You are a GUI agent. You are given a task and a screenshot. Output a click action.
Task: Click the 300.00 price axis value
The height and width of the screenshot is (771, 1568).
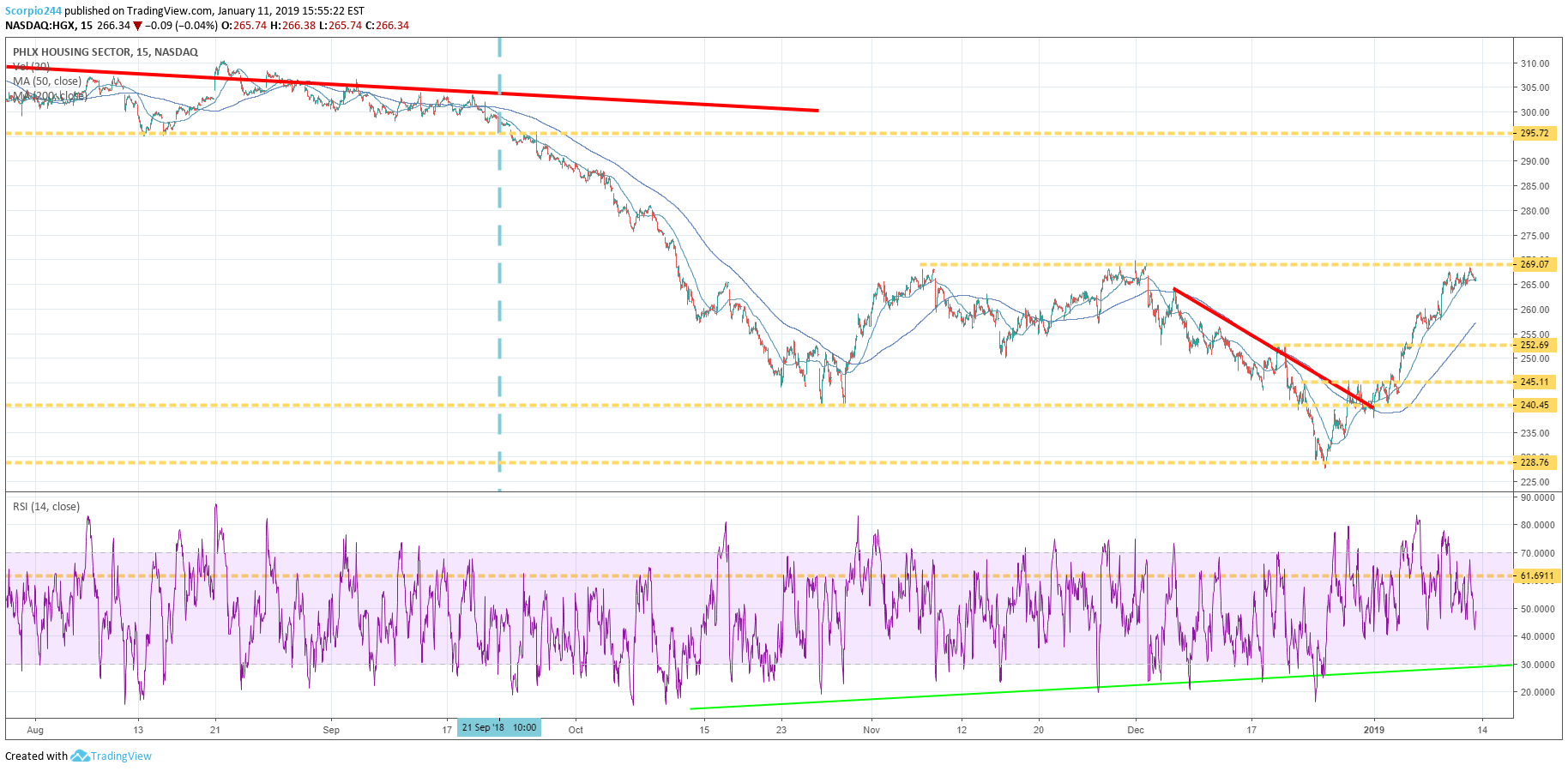click(1535, 112)
